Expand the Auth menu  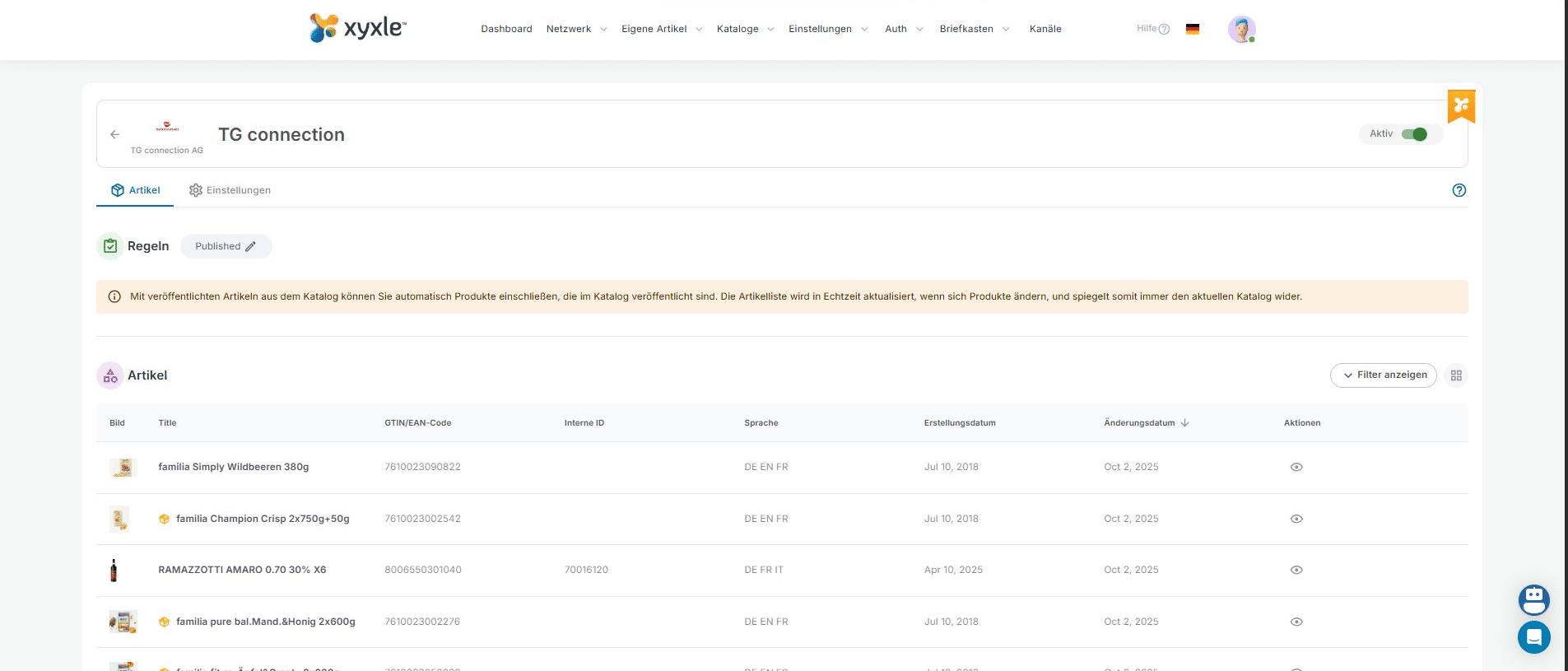point(904,29)
